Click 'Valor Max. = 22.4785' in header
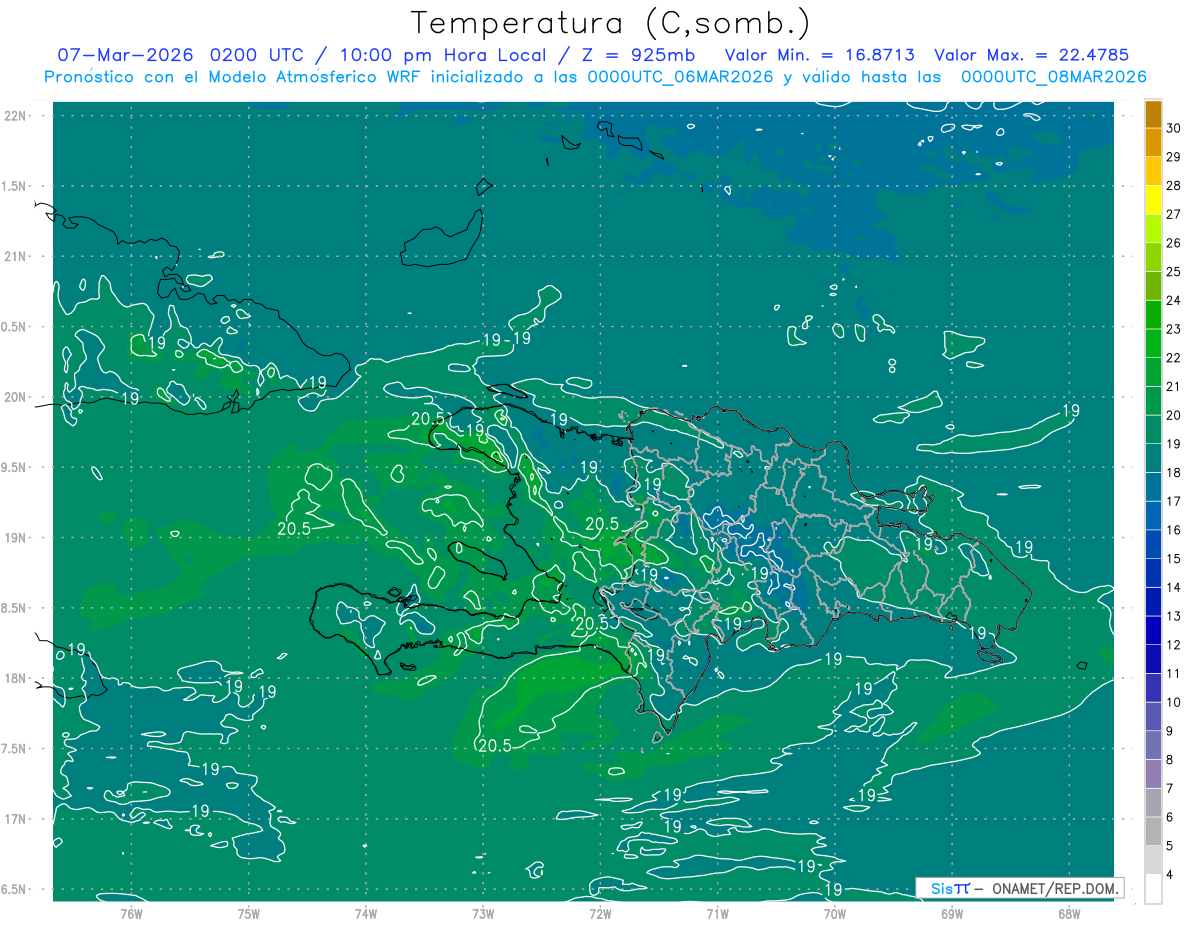The image size is (1200, 927). (x=1031, y=55)
